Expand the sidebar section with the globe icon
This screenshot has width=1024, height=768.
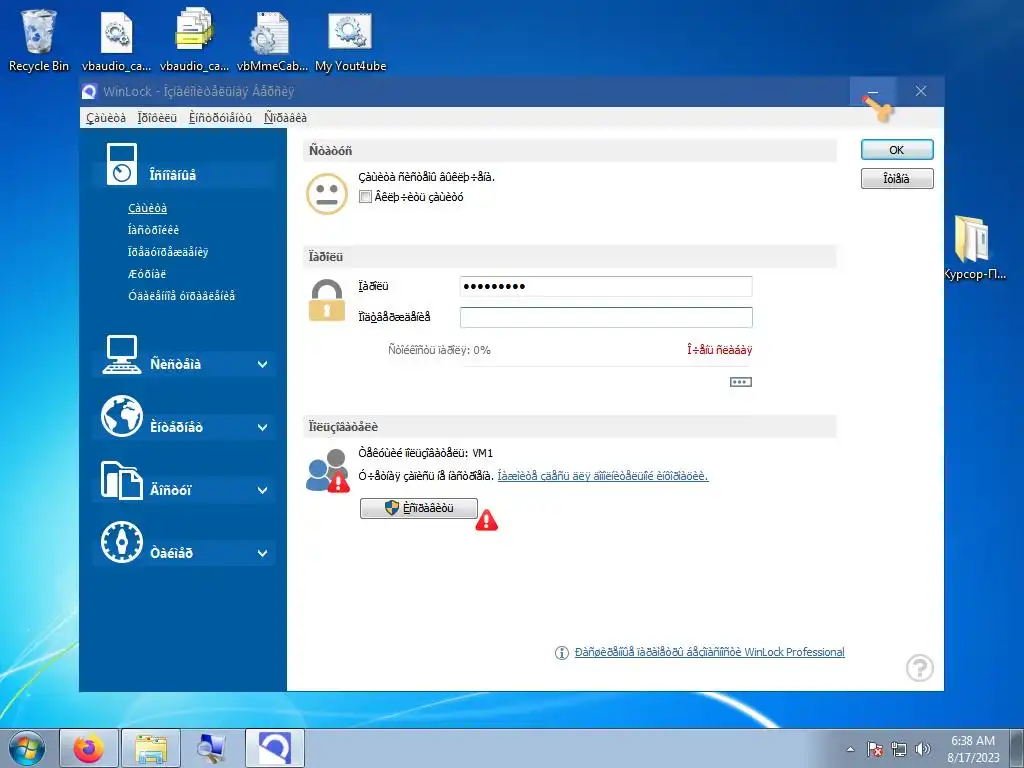pyautogui.click(x=263, y=427)
